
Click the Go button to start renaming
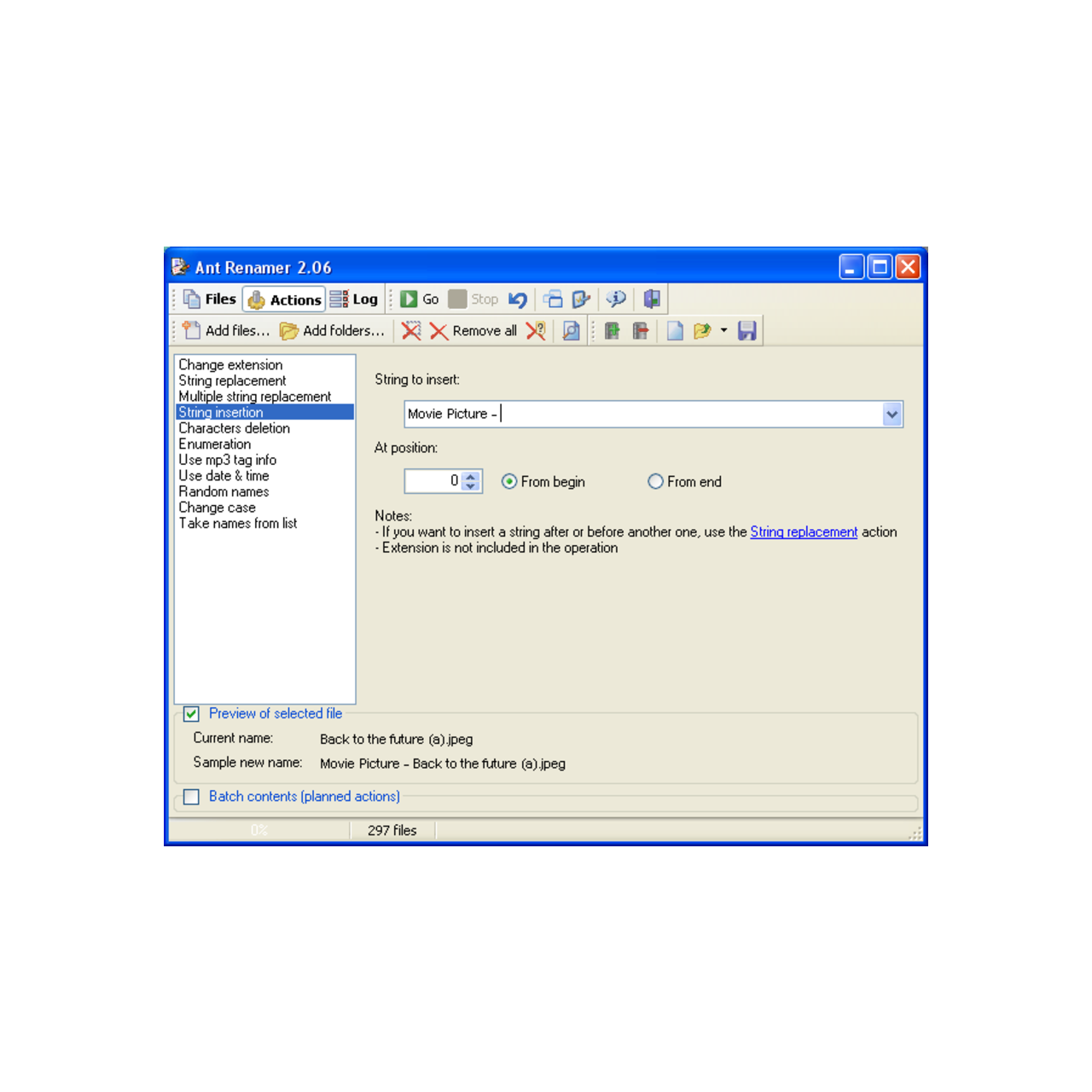[x=420, y=299]
